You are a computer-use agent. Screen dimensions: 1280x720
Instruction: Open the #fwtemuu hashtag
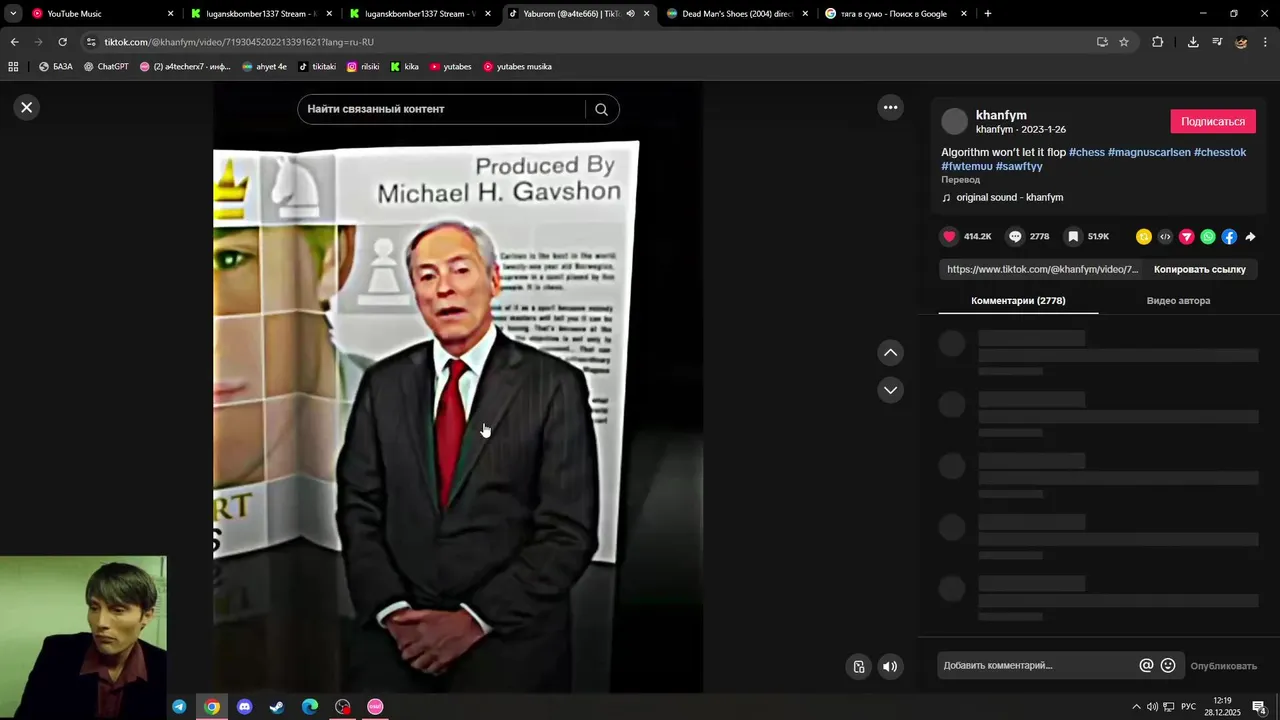point(967,166)
